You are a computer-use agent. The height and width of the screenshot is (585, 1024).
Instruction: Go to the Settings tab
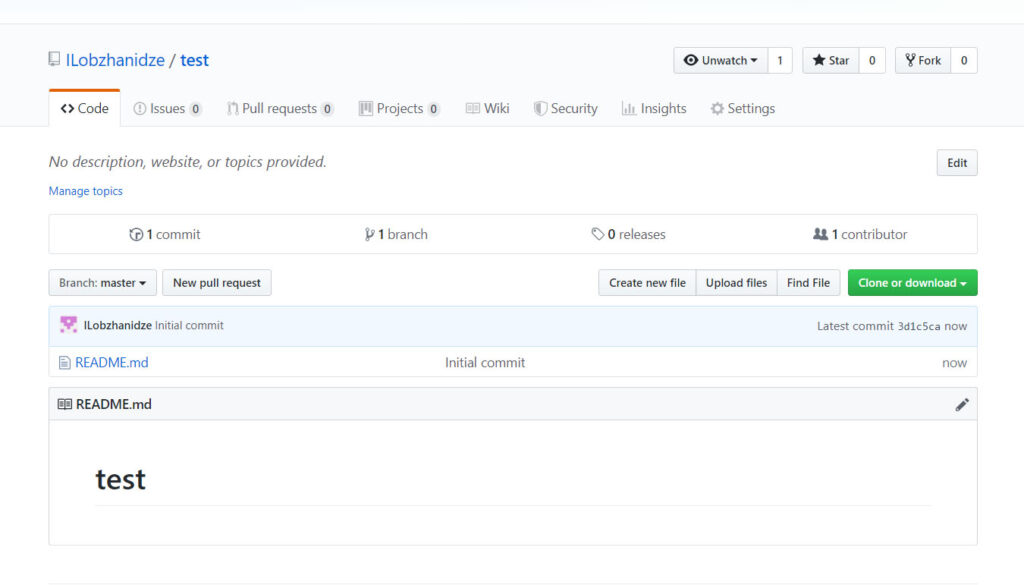[742, 109]
